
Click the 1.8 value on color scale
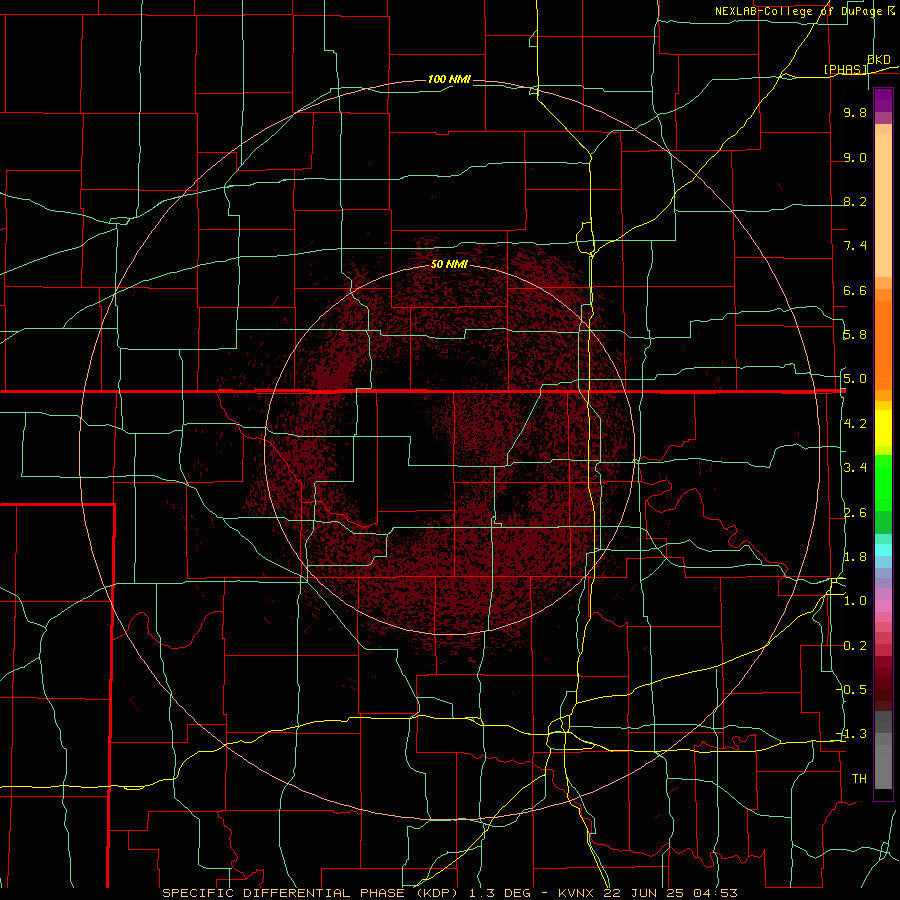(855, 557)
